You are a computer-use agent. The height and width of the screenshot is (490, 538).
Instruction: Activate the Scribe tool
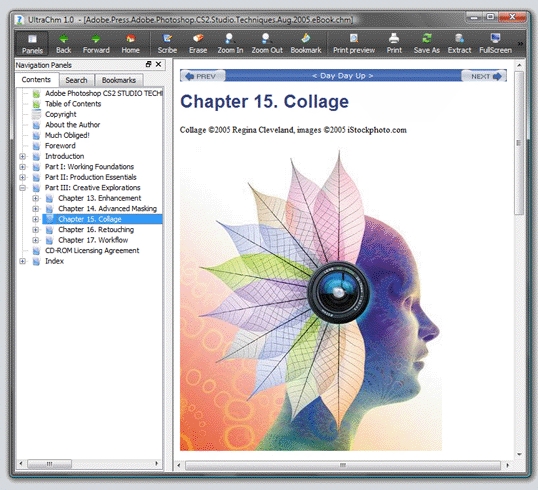[x=167, y=44]
